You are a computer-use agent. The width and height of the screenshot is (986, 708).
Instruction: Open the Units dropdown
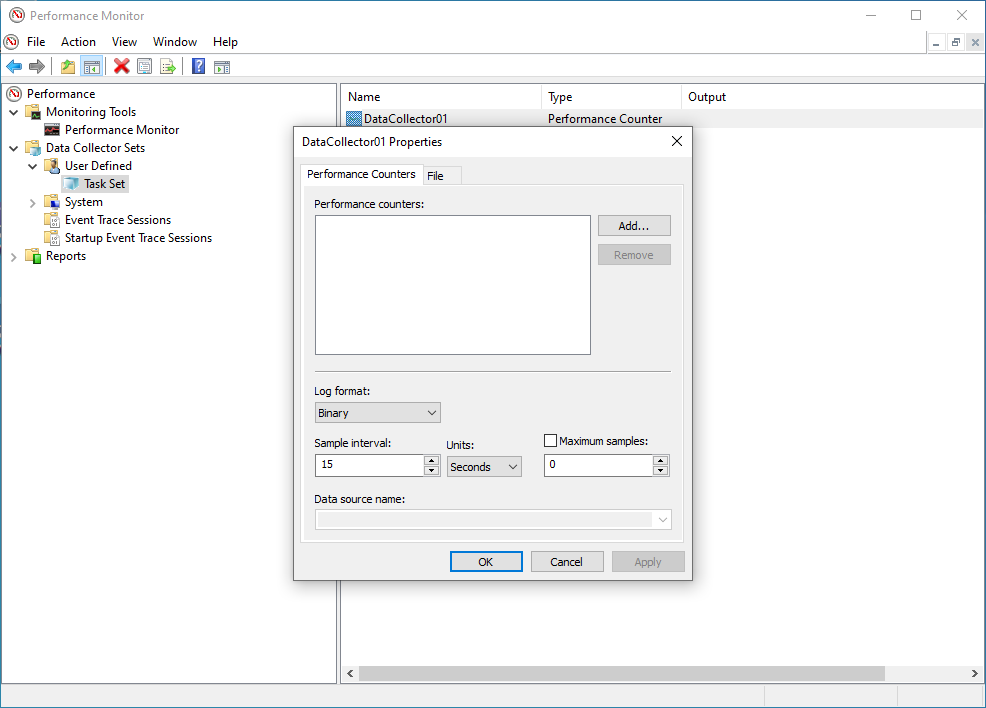[x=513, y=466]
